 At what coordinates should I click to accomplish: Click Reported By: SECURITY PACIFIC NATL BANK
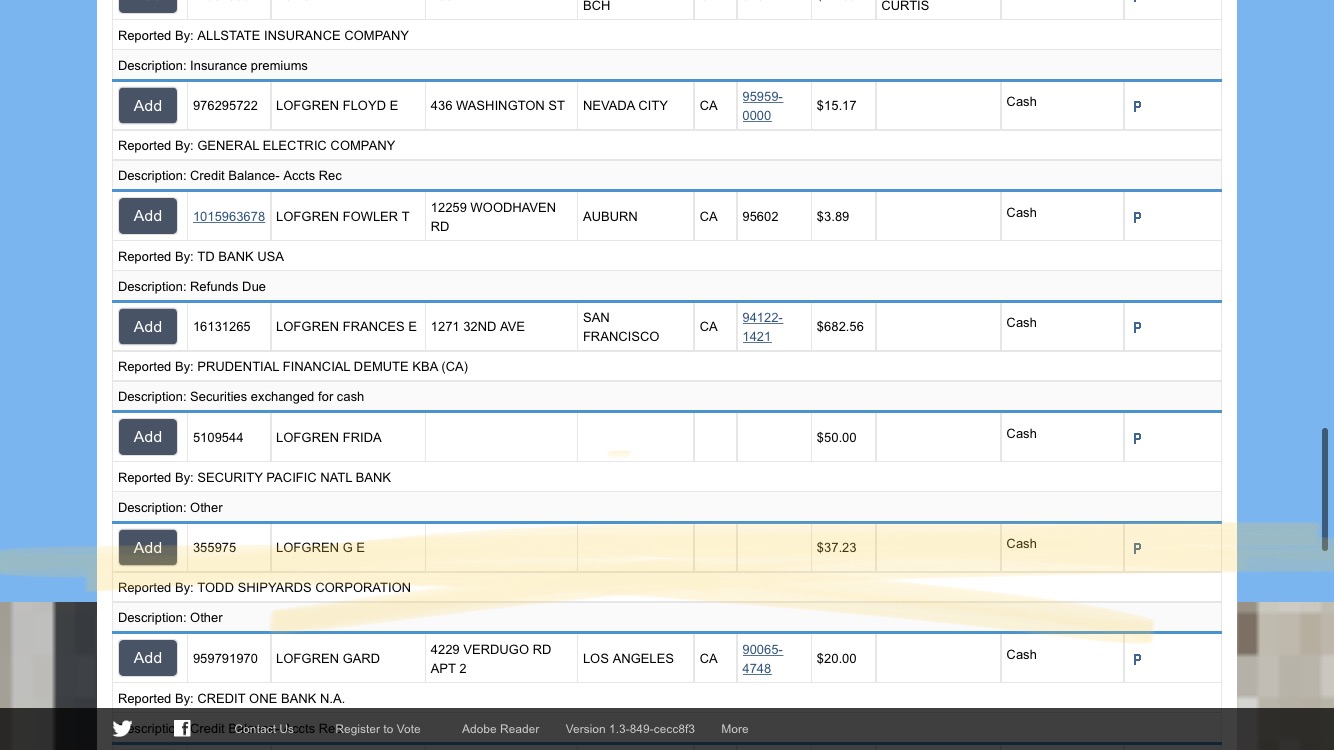click(254, 477)
